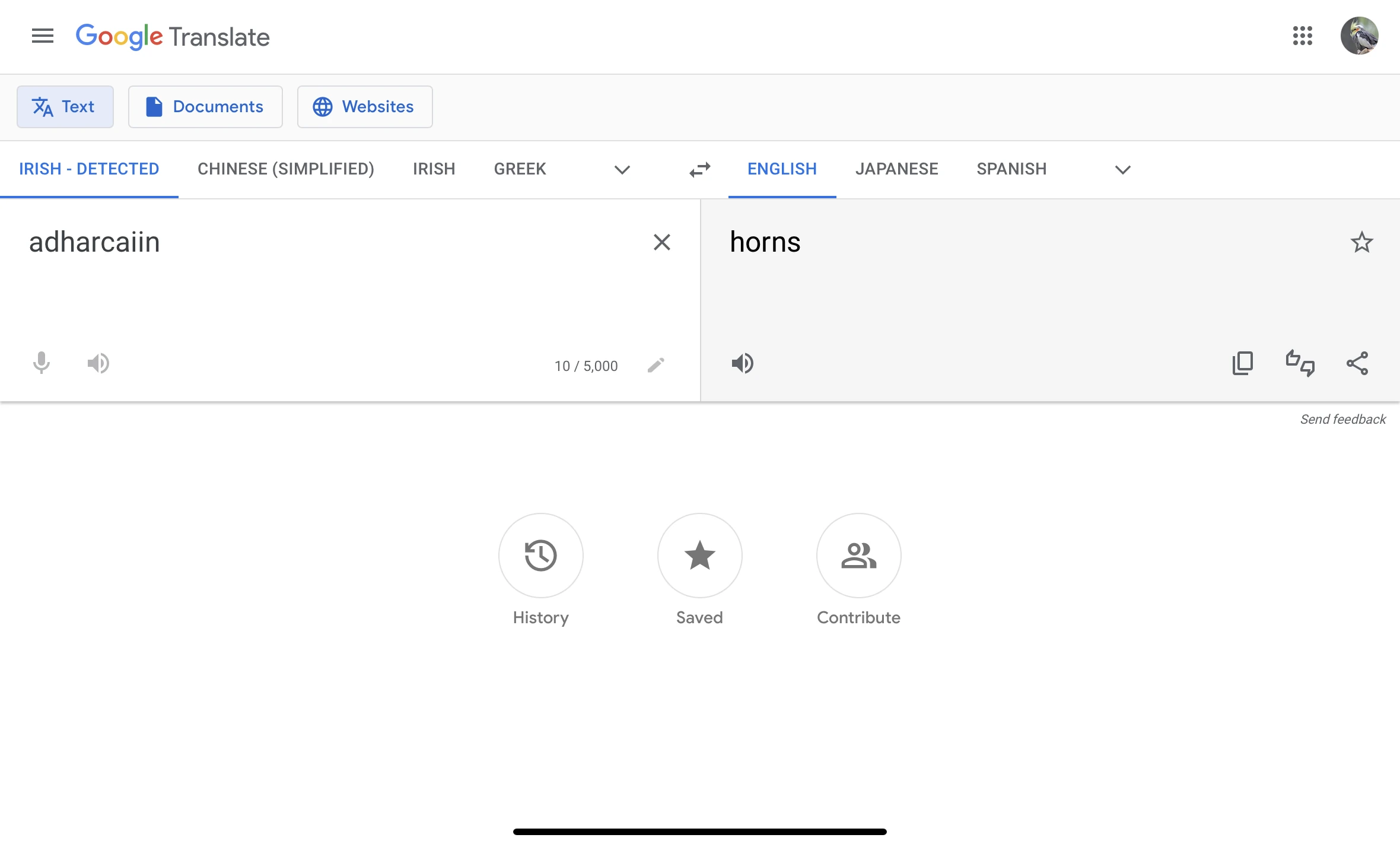Copy the translation to clipboard
The height and width of the screenshot is (844, 1400).
click(1243, 363)
